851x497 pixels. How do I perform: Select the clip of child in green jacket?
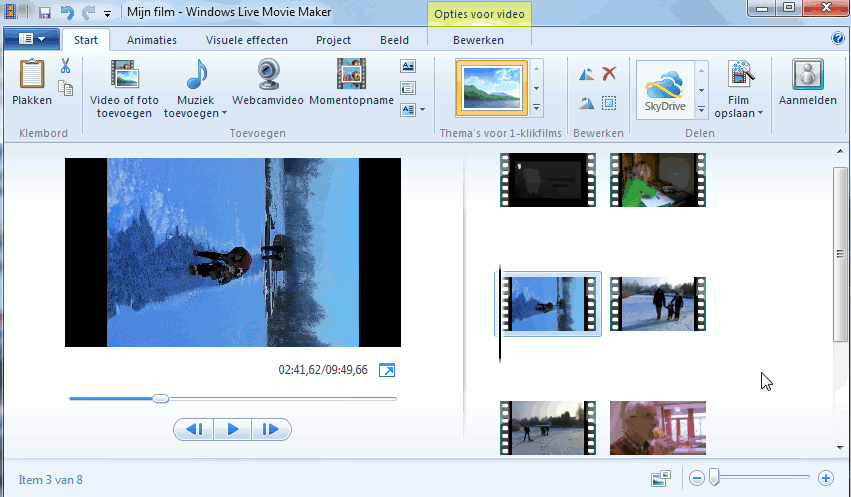[x=658, y=180]
